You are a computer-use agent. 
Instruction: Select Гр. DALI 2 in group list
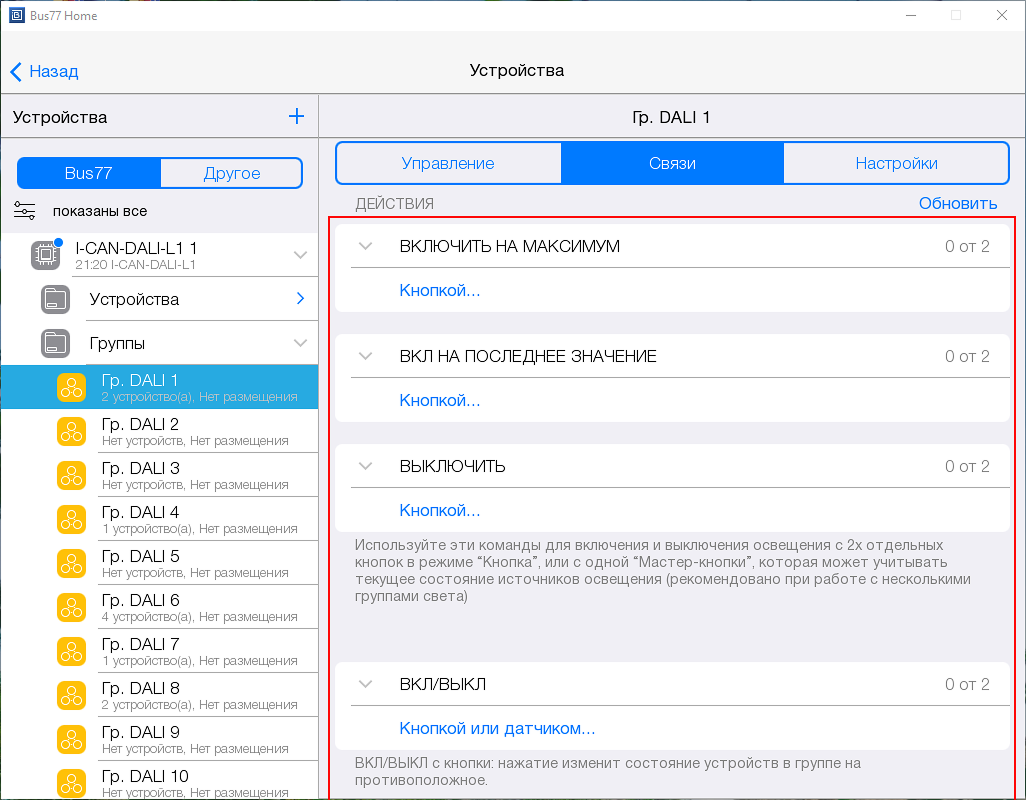160,431
